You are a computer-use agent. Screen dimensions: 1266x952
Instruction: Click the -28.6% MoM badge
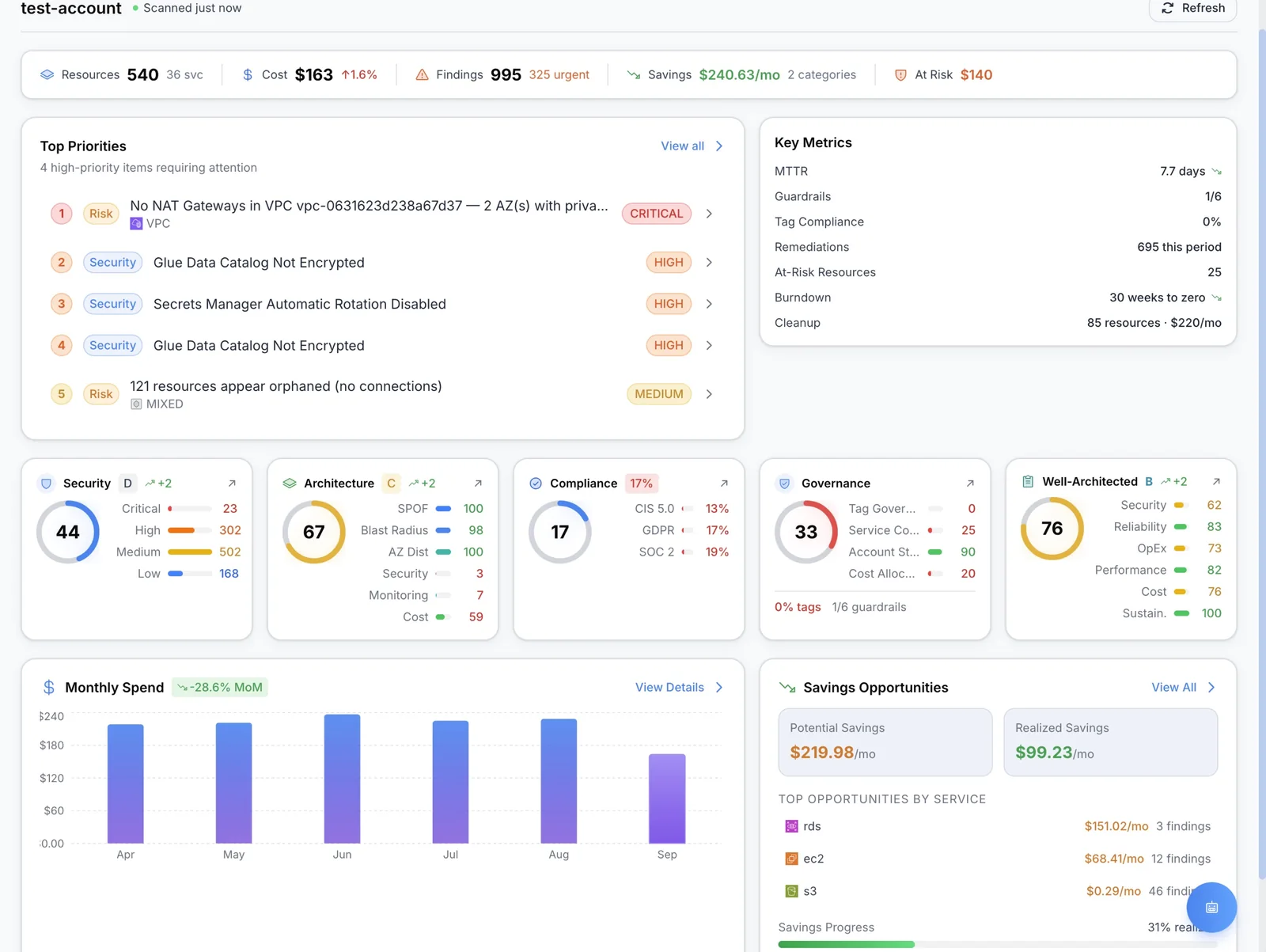(x=220, y=688)
